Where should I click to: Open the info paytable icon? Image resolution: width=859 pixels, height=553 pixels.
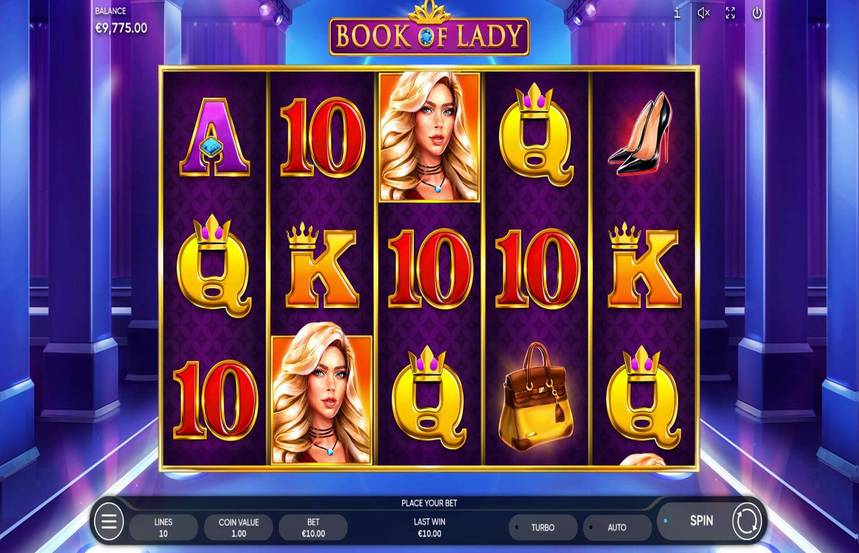(678, 13)
